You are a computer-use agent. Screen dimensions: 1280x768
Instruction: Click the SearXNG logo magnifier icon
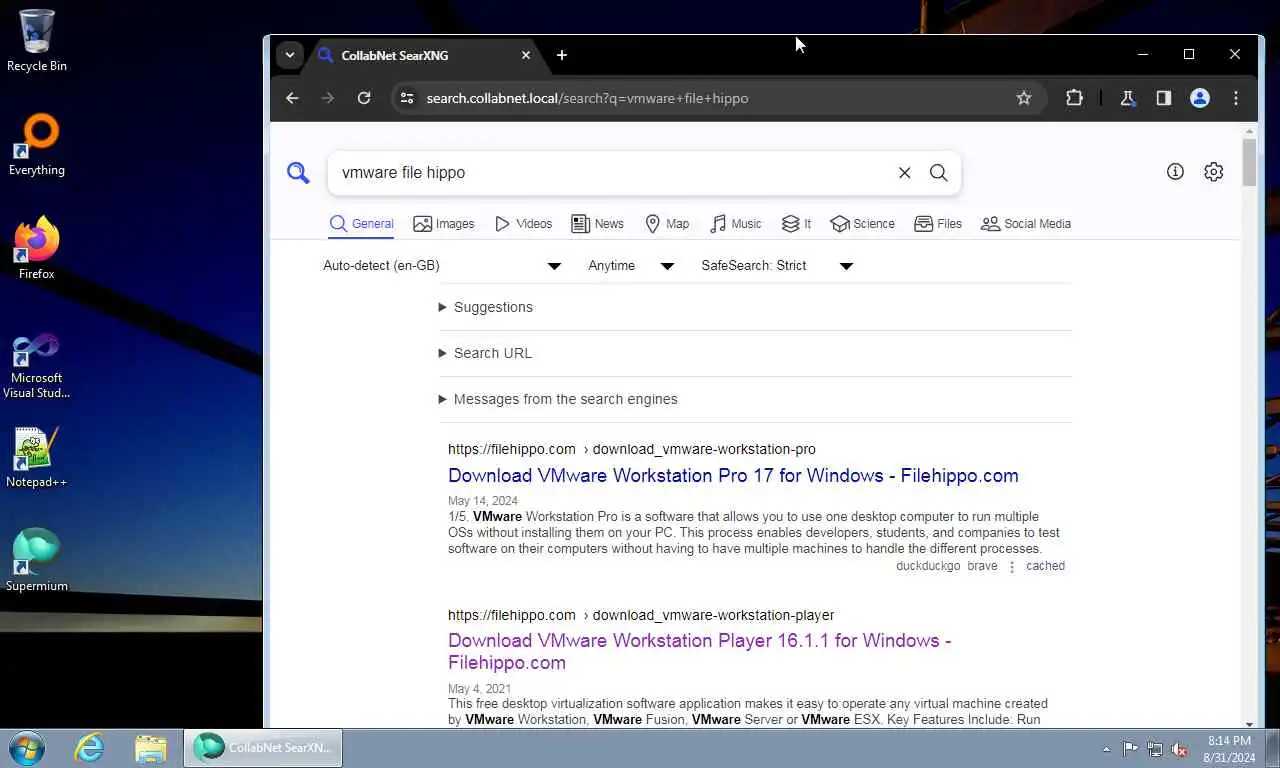[x=298, y=173]
